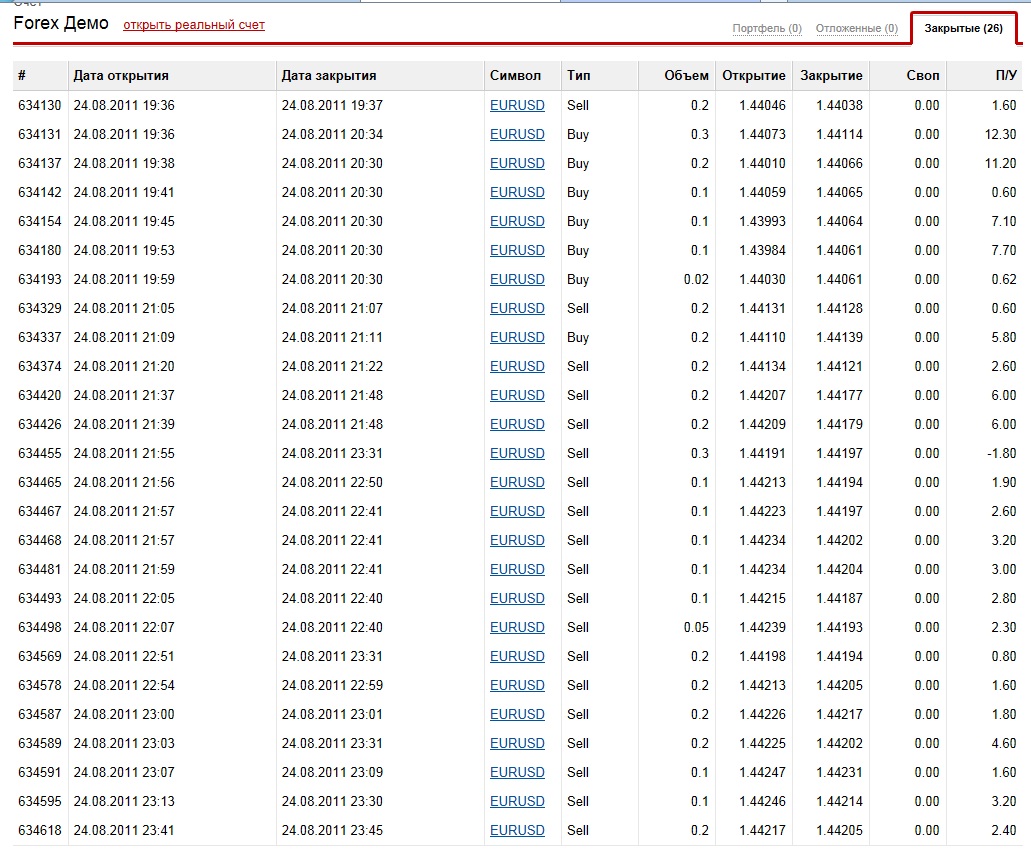The width and height of the screenshot is (1031, 857).
Task: Click the volume value 0.02
Action: point(696,279)
